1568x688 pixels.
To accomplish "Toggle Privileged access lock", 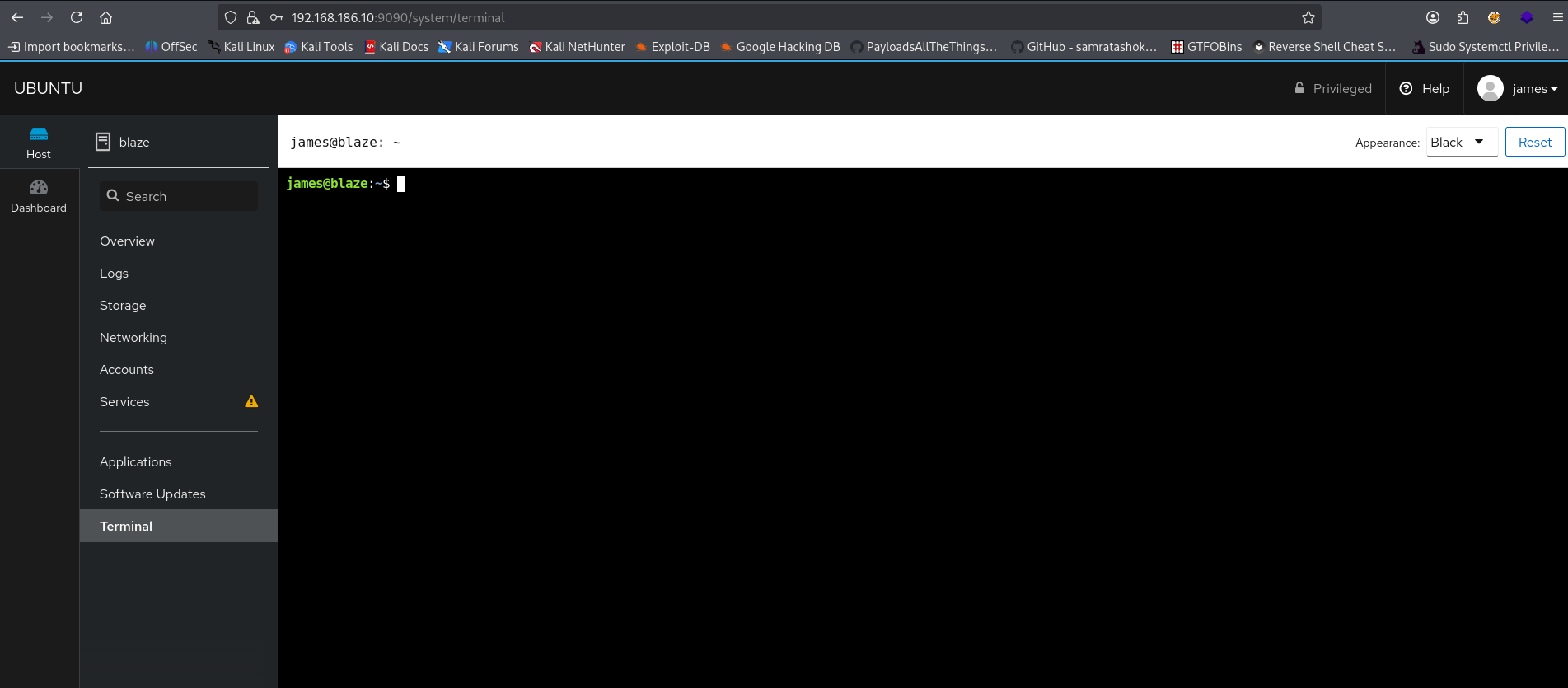I will (1332, 88).
